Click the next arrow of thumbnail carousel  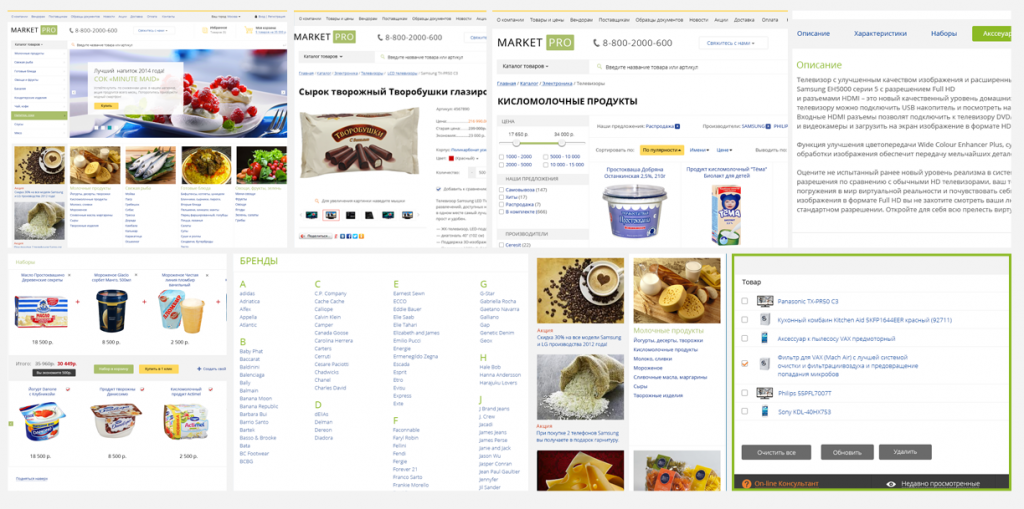tap(418, 214)
